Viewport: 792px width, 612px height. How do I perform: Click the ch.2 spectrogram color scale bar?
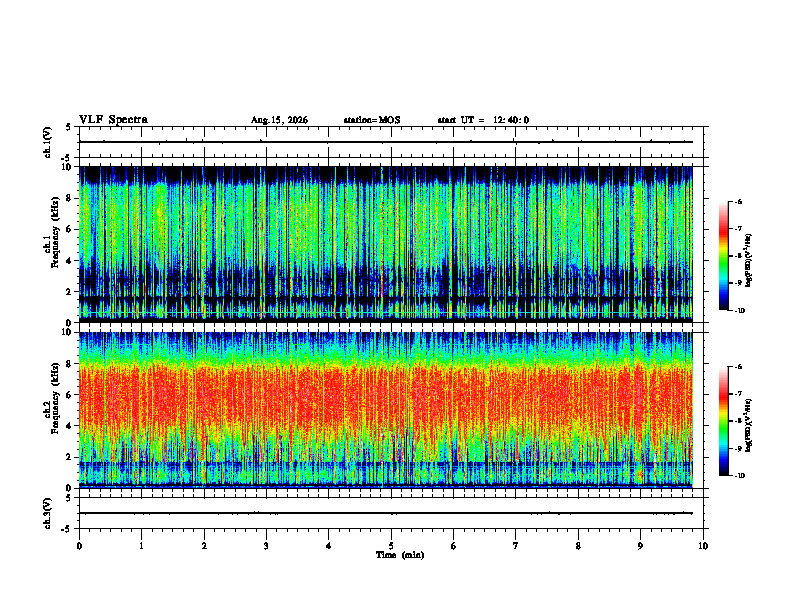pyautogui.click(x=723, y=421)
